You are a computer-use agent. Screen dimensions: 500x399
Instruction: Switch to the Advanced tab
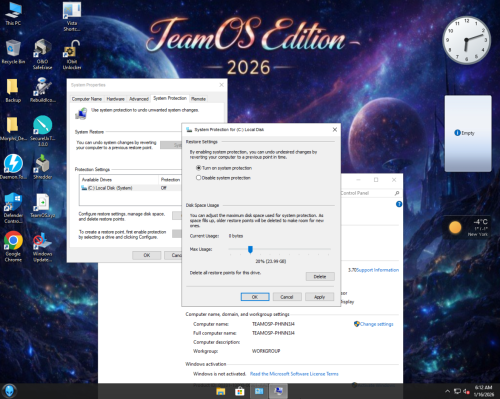(x=139, y=99)
